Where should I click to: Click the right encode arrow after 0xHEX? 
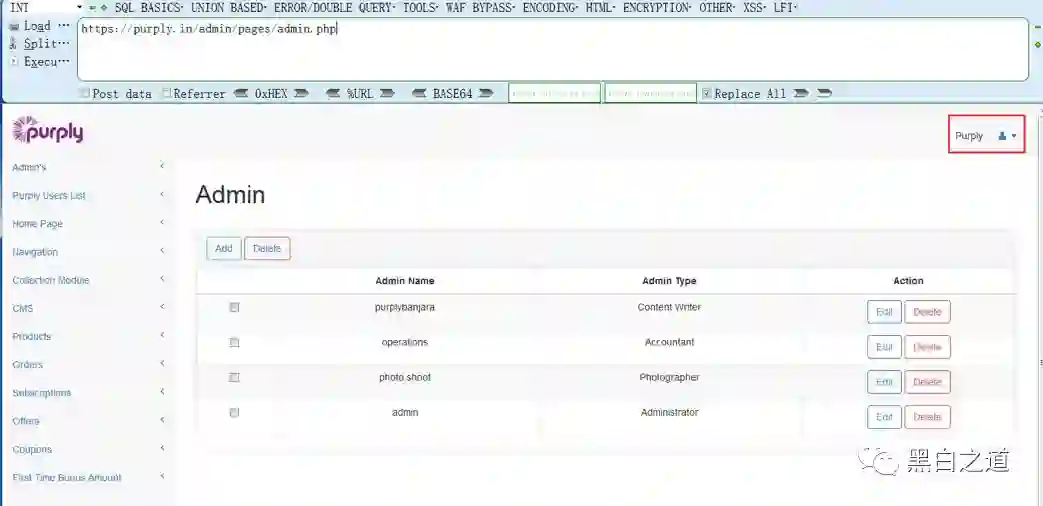click(x=301, y=93)
